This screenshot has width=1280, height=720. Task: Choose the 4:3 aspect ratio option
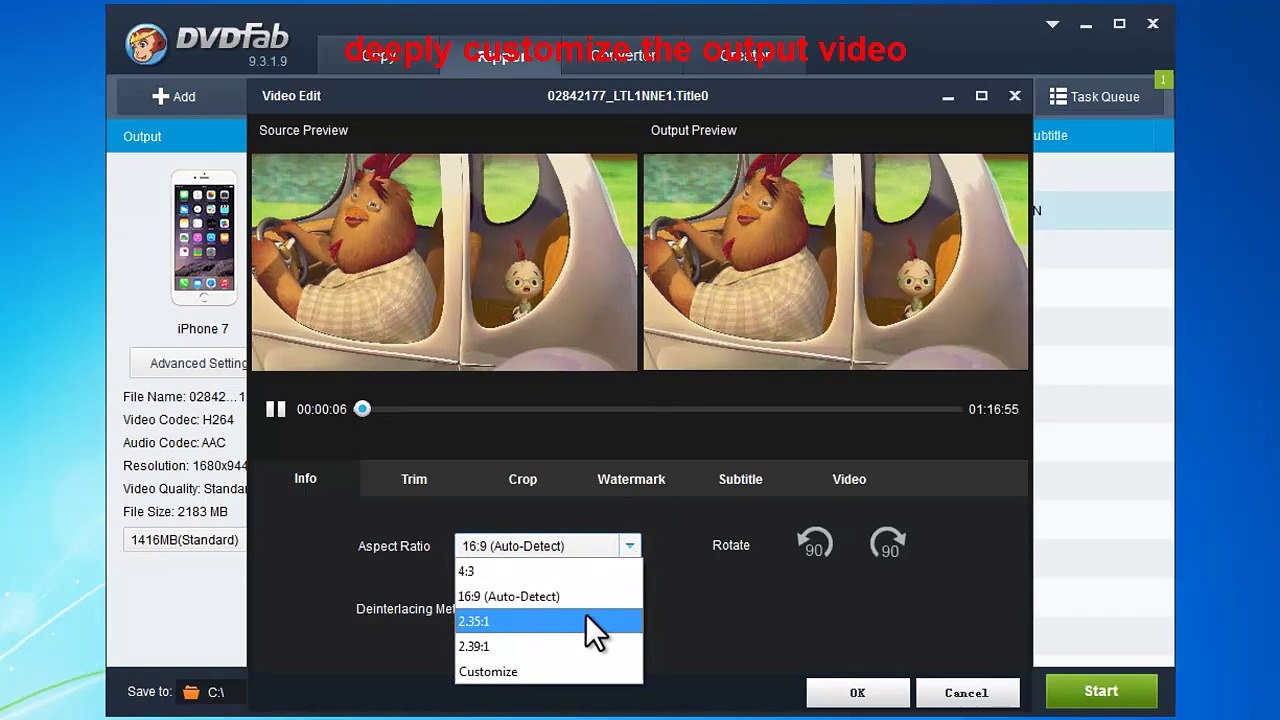pyautogui.click(x=548, y=571)
